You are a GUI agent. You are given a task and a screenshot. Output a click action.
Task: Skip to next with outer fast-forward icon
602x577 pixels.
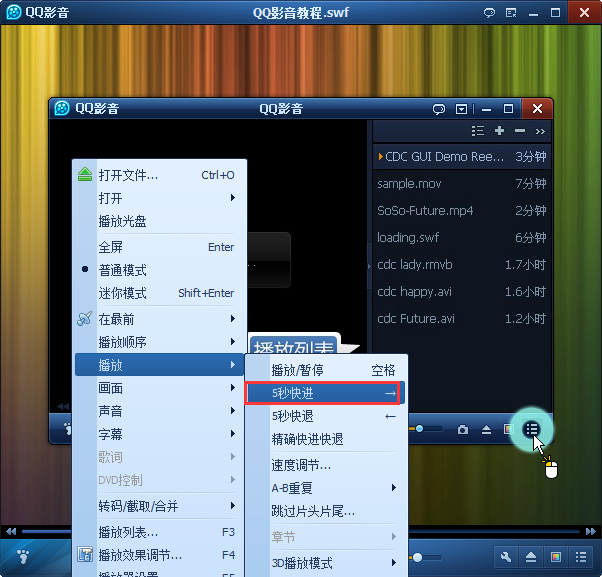[x=590, y=532]
